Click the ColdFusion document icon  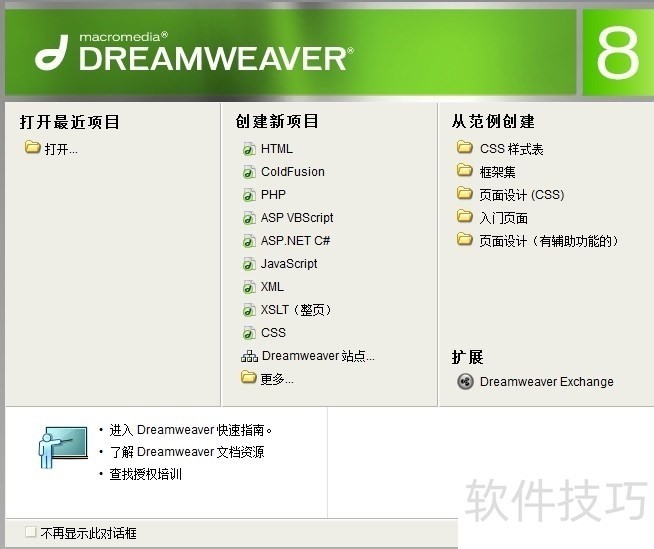point(249,172)
